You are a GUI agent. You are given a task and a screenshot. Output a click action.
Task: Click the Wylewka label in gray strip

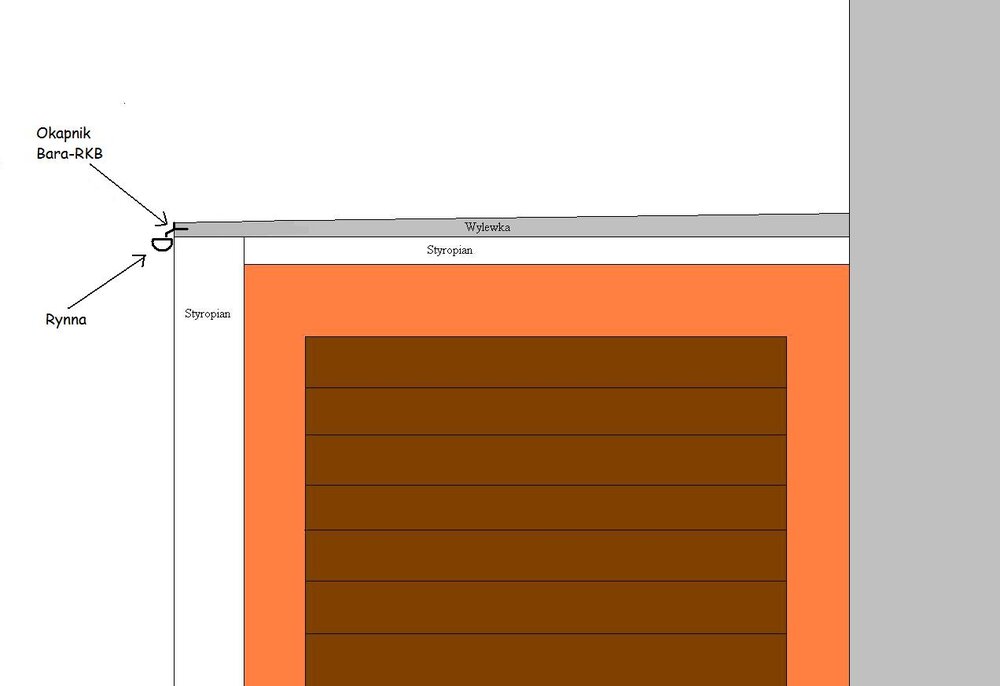pyautogui.click(x=488, y=227)
